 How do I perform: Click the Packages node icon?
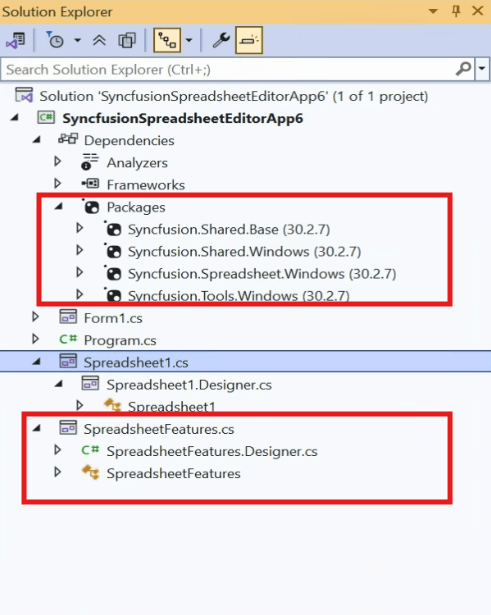click(91, 206)
